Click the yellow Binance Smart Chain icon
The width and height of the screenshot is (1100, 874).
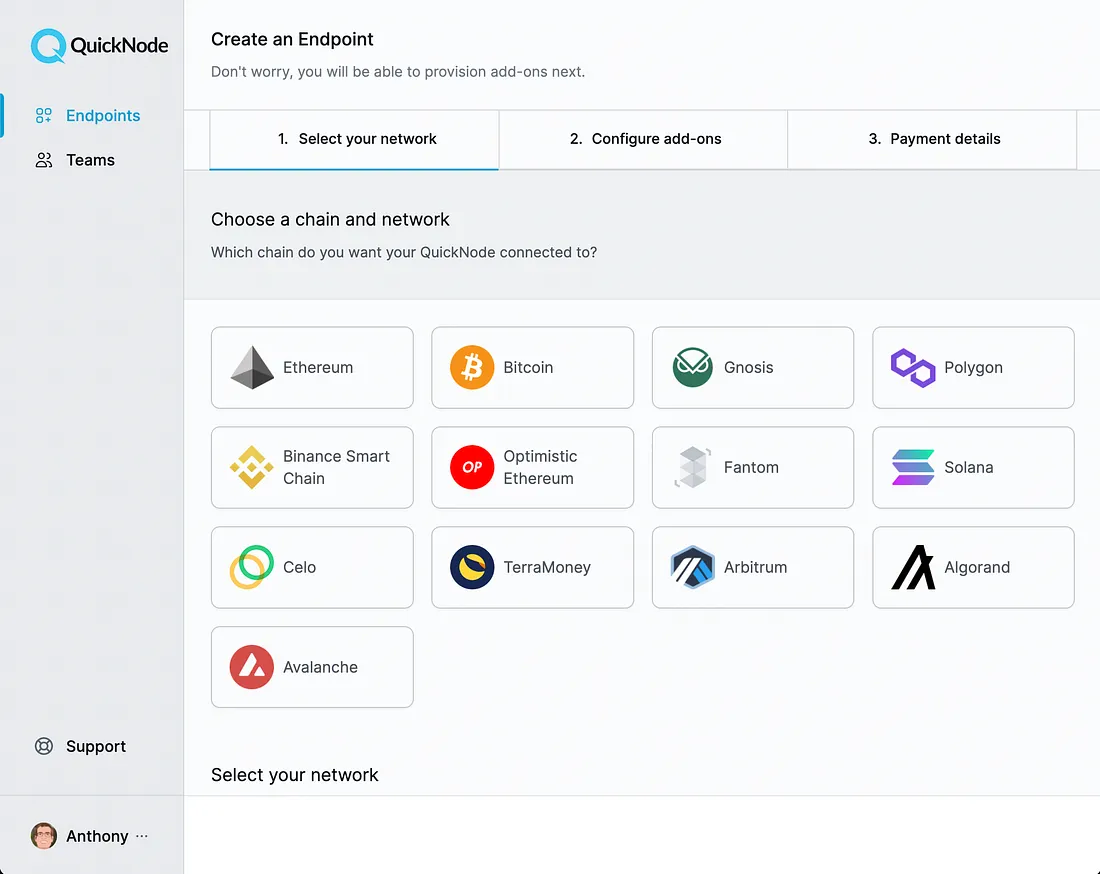(252, 468)
